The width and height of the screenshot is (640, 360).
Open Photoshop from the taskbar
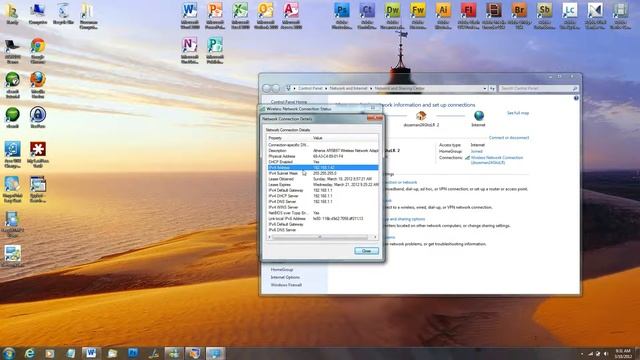tap(133, 353)
